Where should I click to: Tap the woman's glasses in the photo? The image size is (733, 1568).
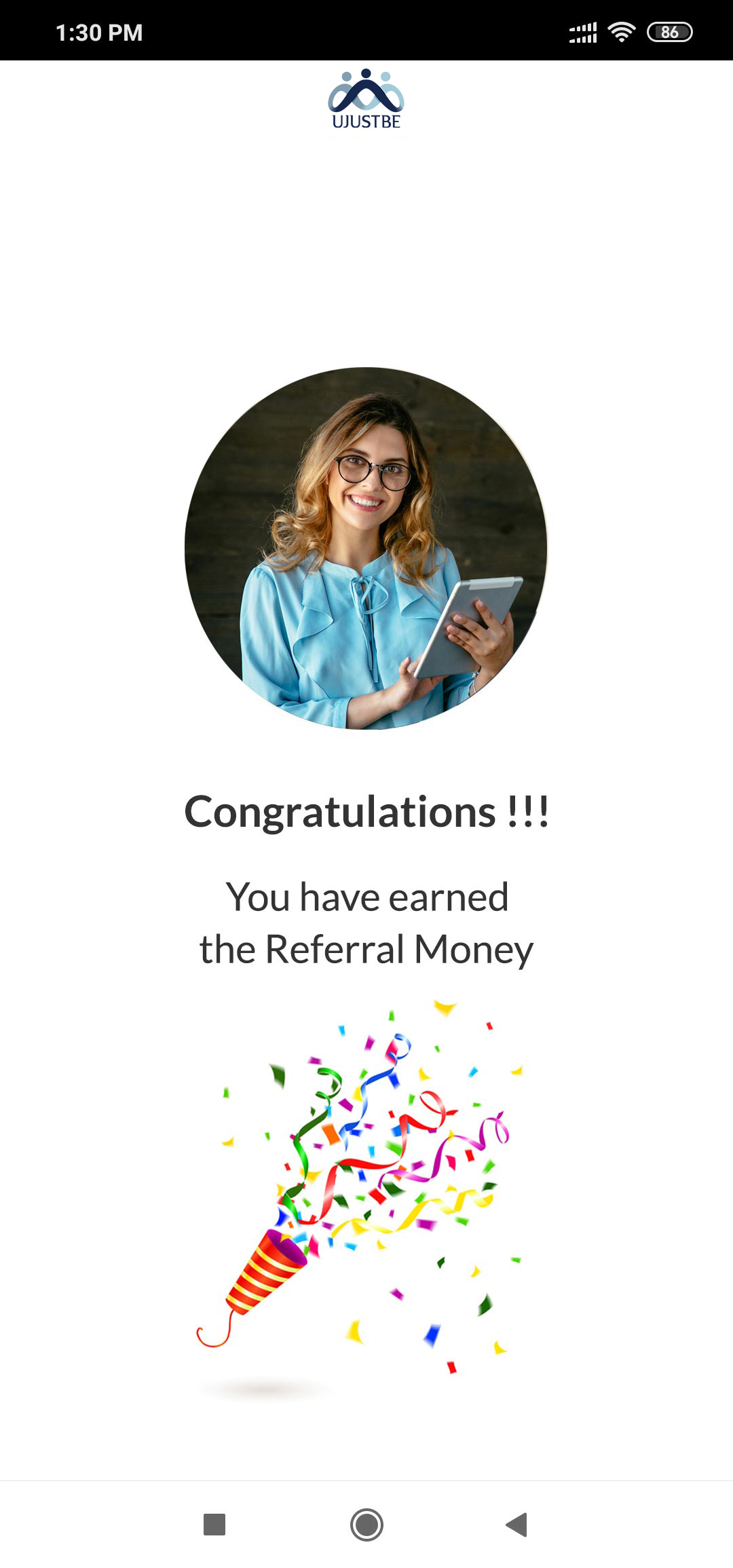point(373,472)
